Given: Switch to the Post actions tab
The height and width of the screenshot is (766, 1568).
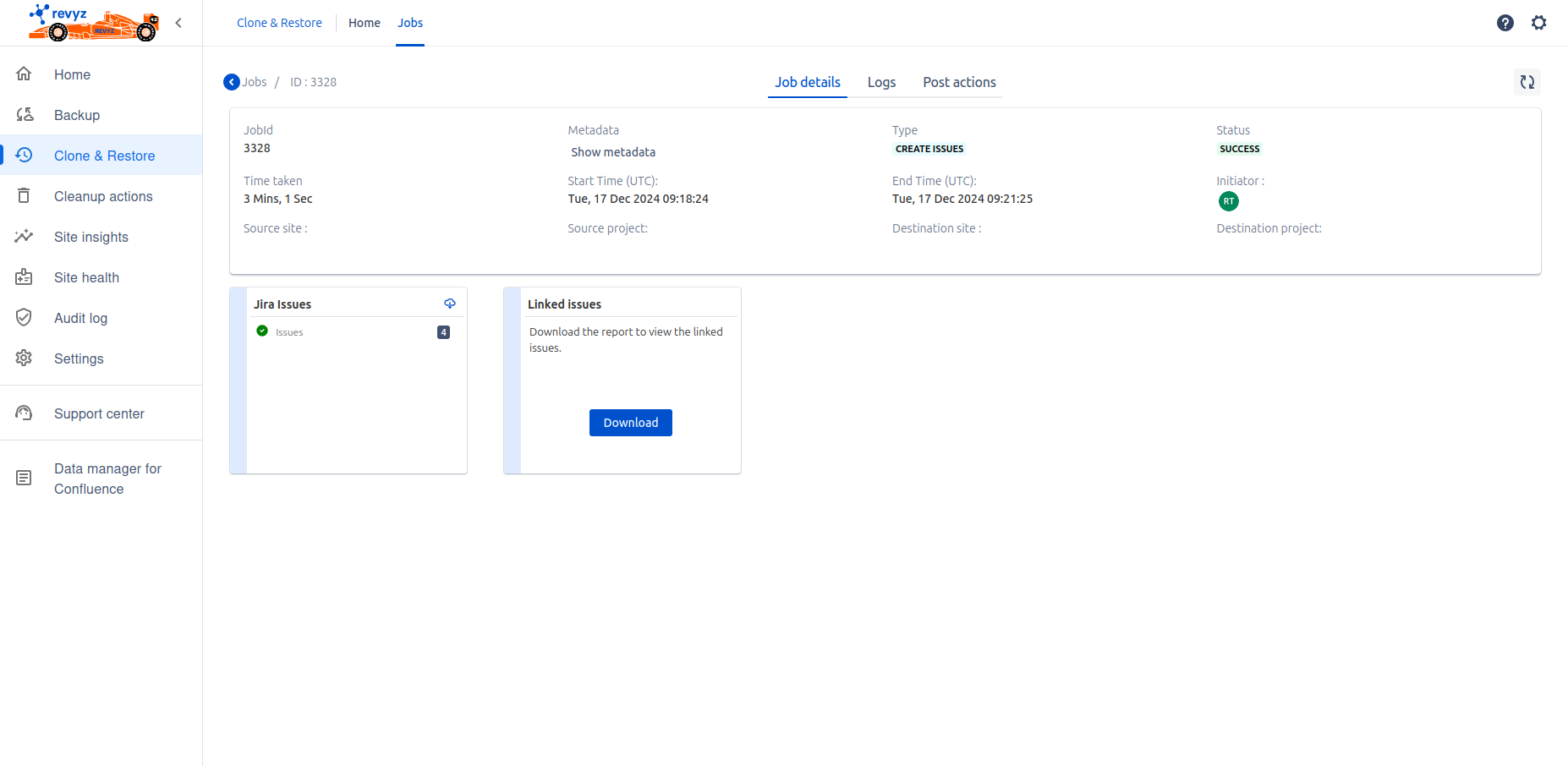Looking at the screenshot, I should click(x=959, y=82).
